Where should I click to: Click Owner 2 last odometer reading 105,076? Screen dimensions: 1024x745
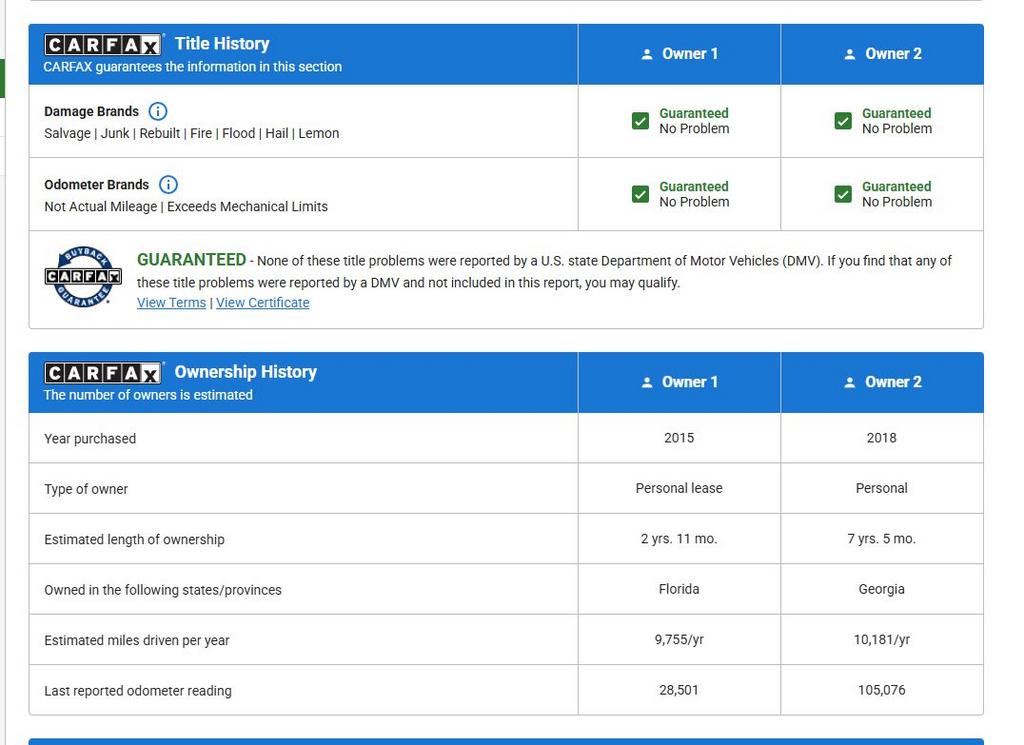881,690
